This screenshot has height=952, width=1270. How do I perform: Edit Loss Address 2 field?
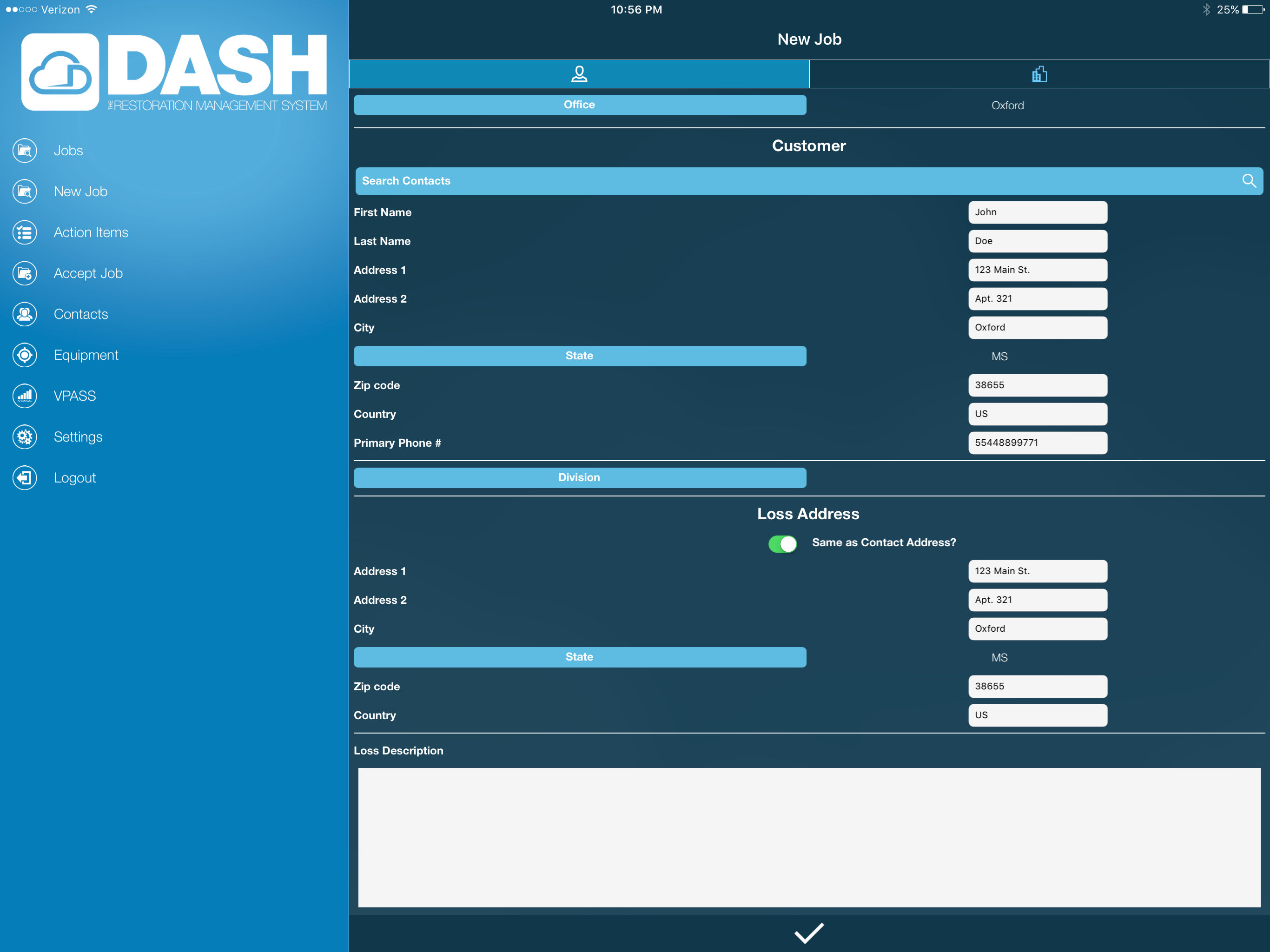(x=1038, y=600)
